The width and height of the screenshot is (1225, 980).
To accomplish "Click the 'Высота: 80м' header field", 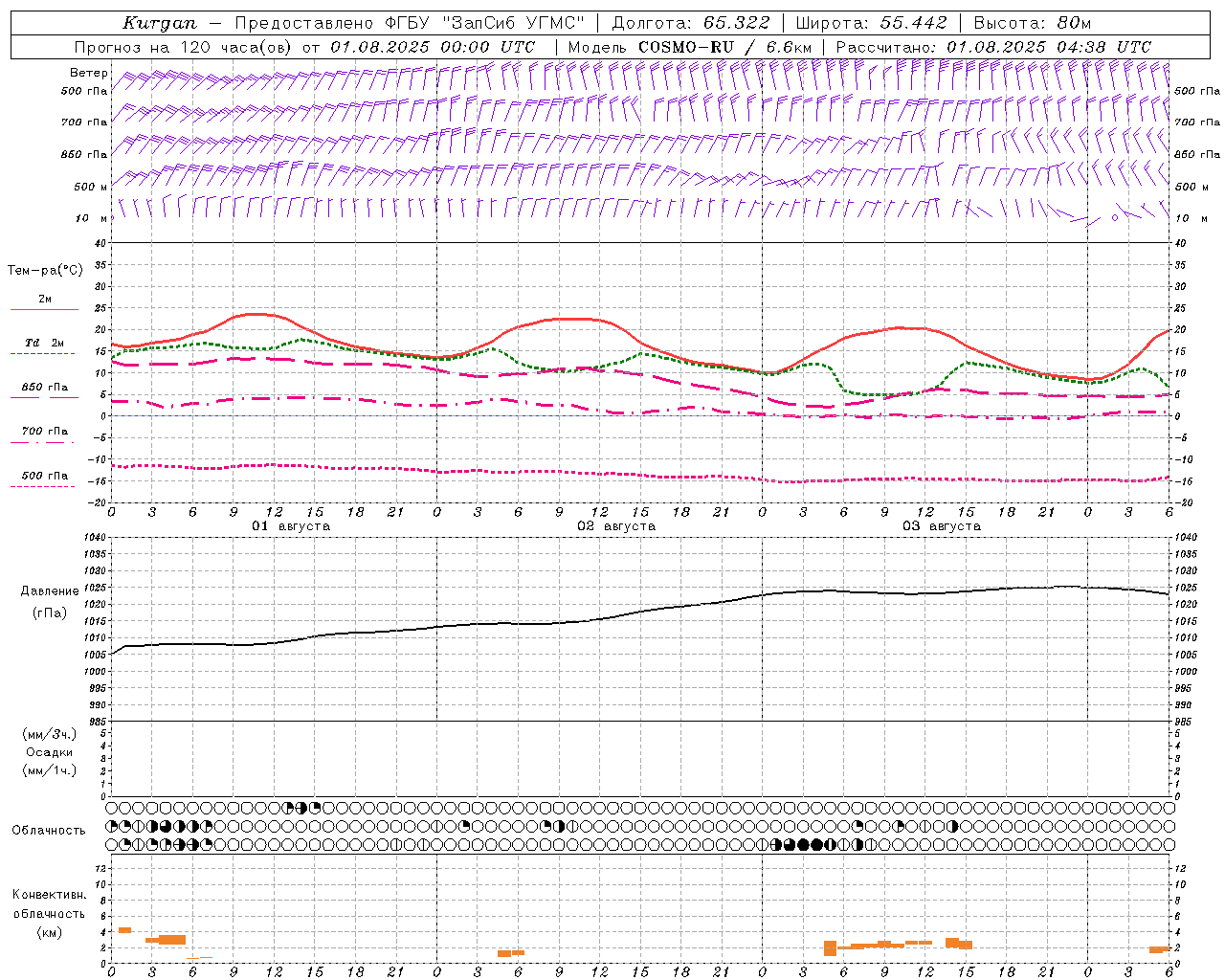I will 1032,23.
